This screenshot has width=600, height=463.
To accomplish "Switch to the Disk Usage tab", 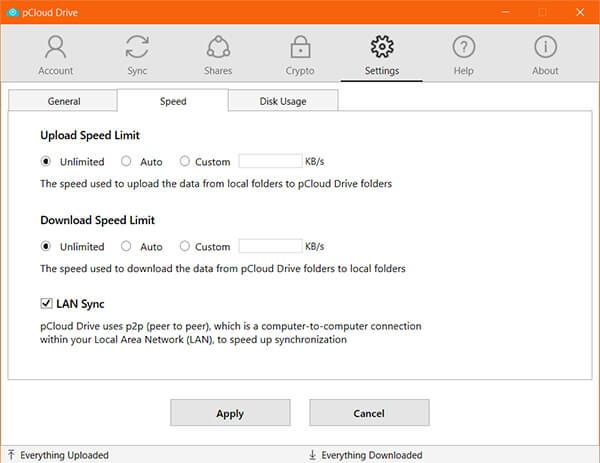I will coord(283,101).
